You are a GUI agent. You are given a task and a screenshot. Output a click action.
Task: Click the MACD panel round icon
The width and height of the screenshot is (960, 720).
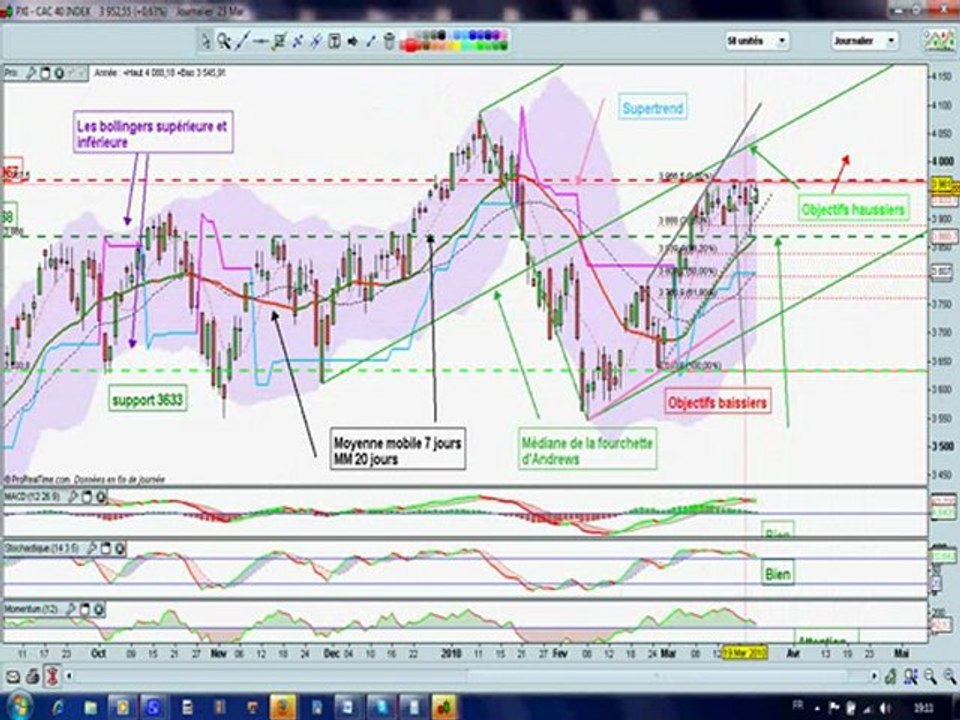click(x=100, y=497)
